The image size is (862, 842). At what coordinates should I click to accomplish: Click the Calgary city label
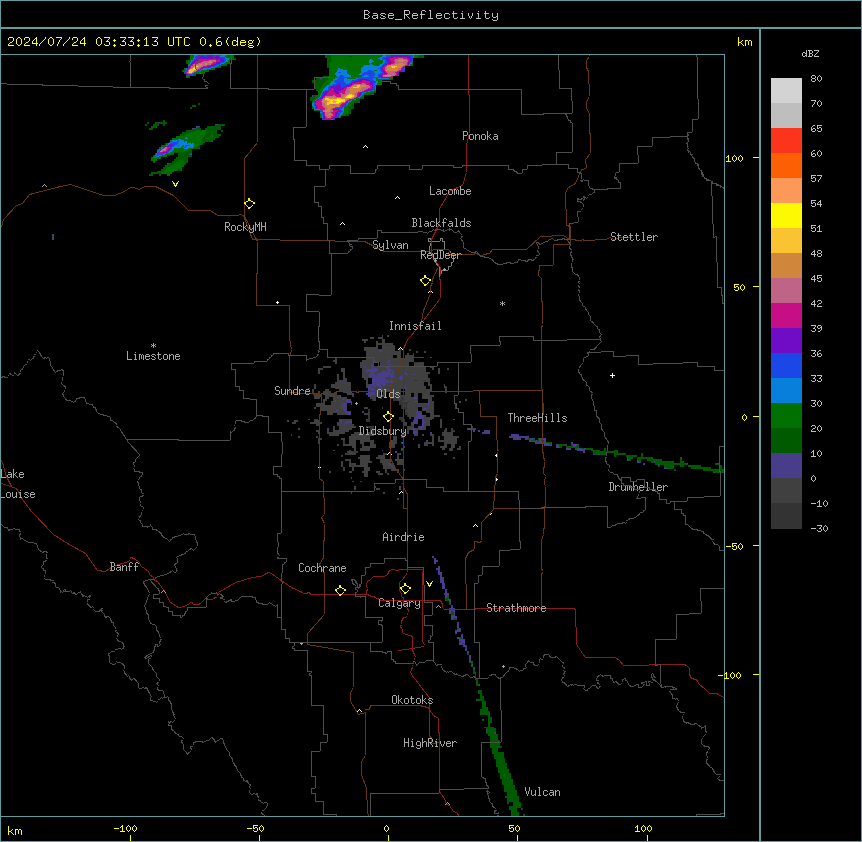pyautogui.click(x=399, y=603)
